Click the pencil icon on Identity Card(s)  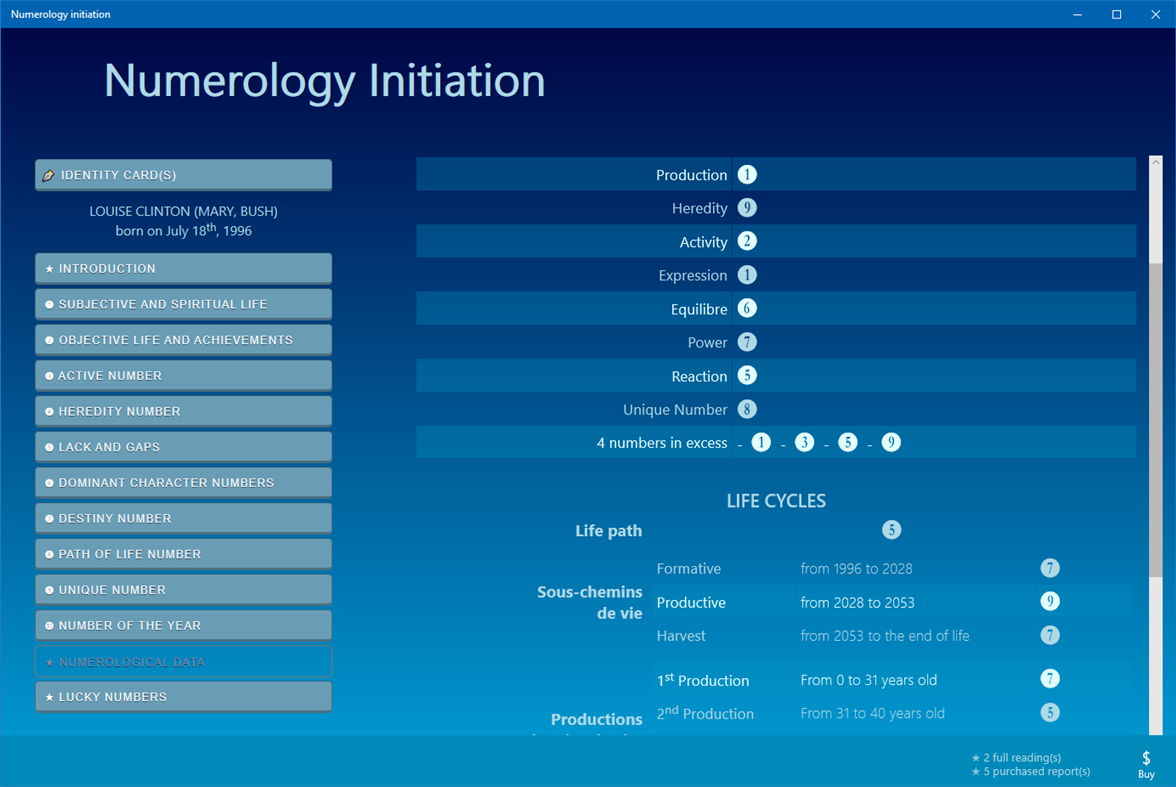coord(49,174)
